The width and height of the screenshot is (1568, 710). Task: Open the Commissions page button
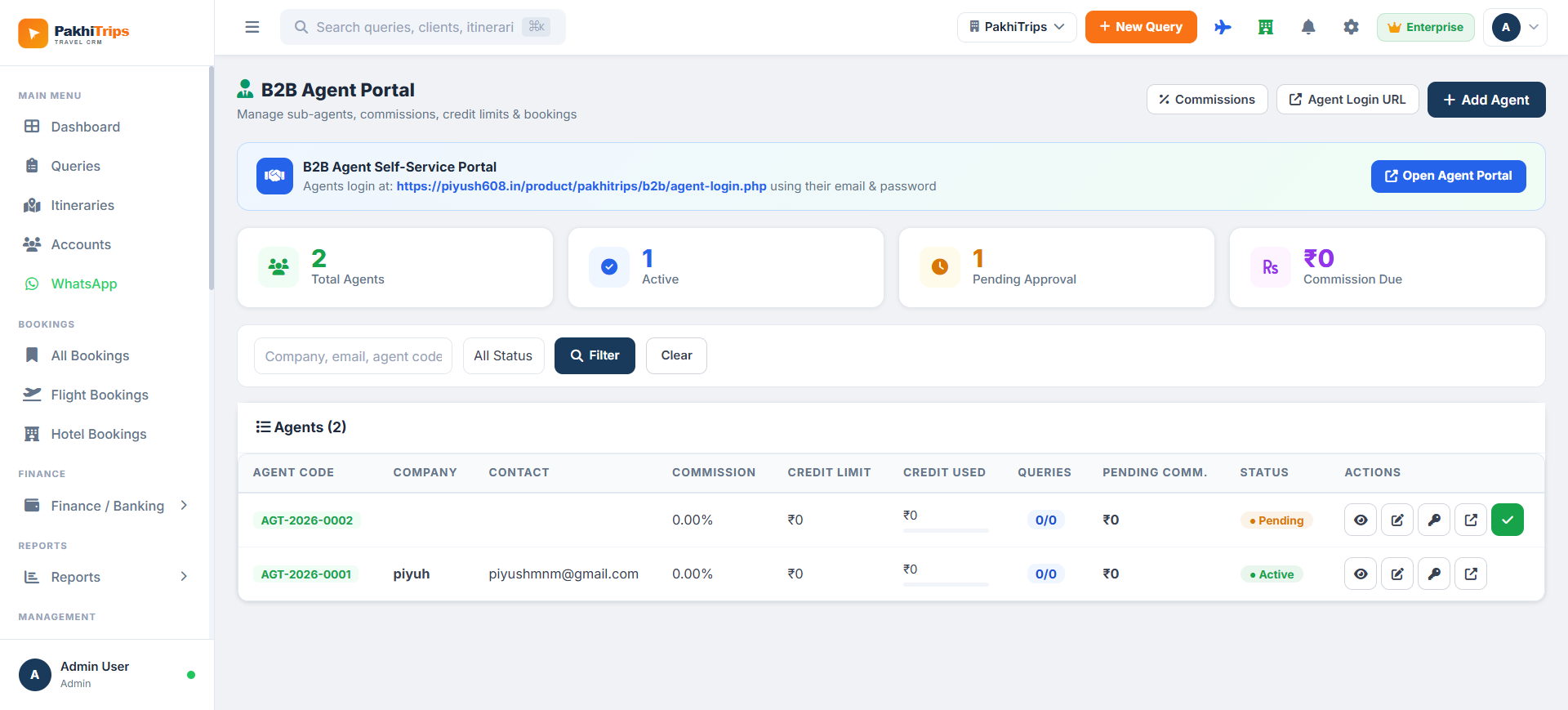pos(1207,100)
